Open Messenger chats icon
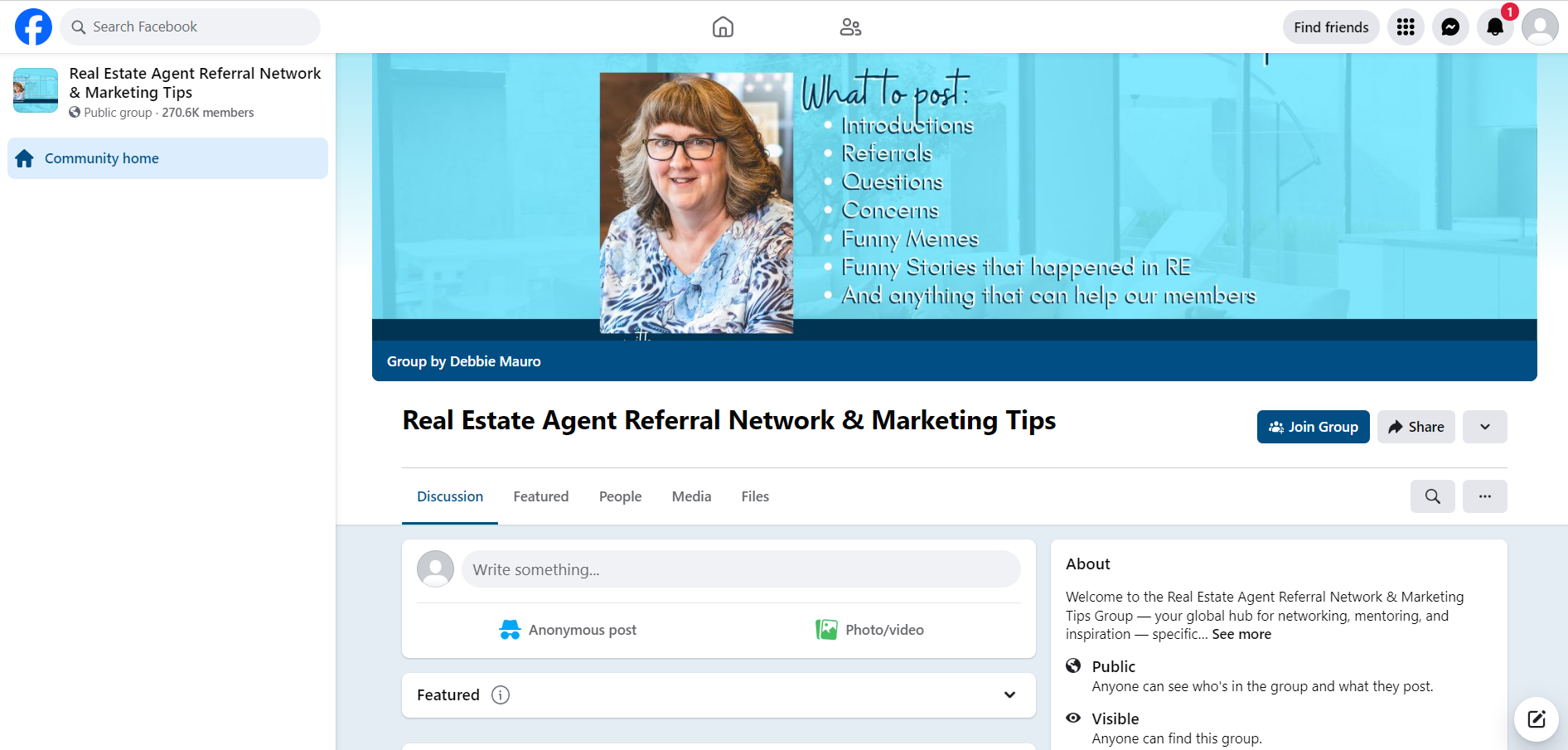 (1450, 27)
